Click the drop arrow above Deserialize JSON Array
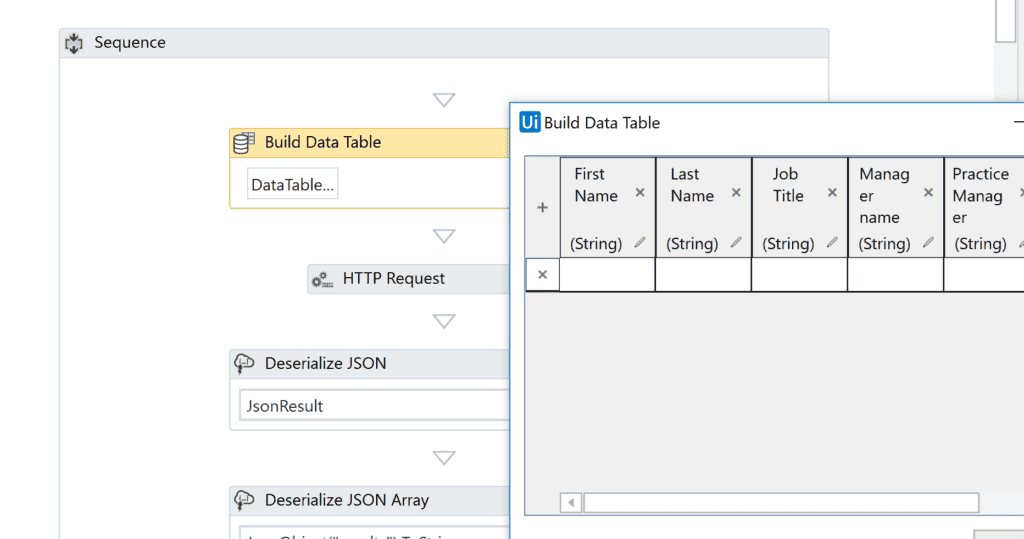The height and width of the screenshot is (539, 1024). [x=444, y=457]
